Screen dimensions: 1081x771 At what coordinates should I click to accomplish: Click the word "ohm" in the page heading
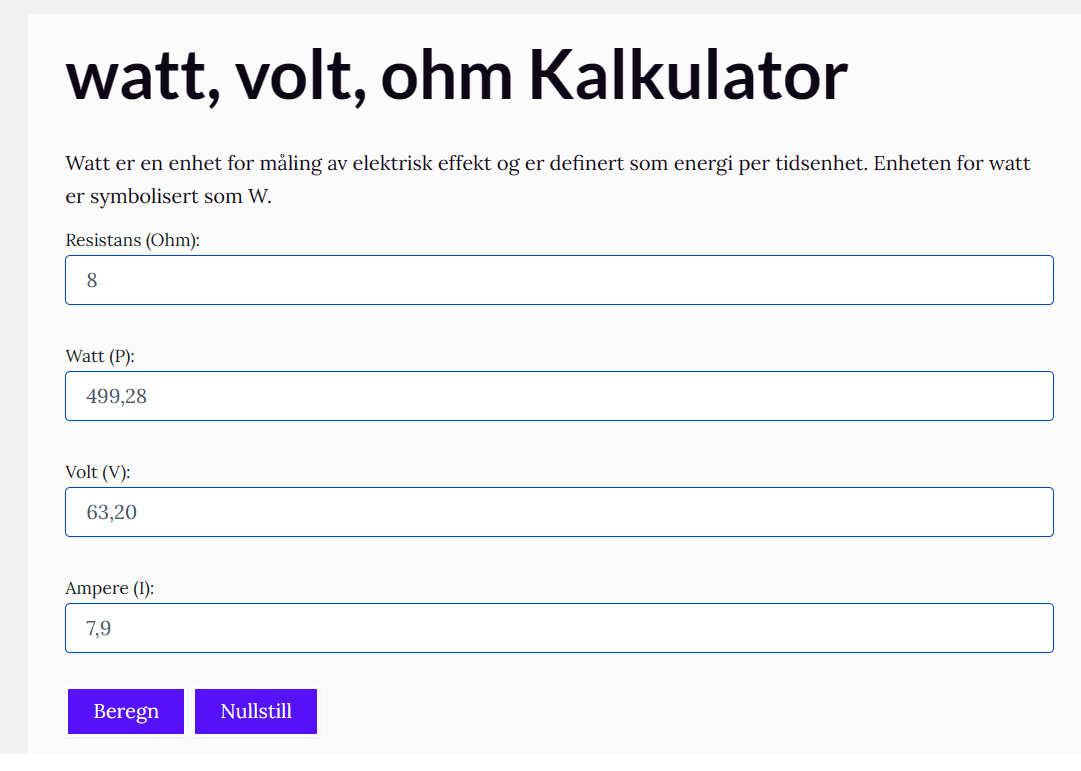click(446, 75)
